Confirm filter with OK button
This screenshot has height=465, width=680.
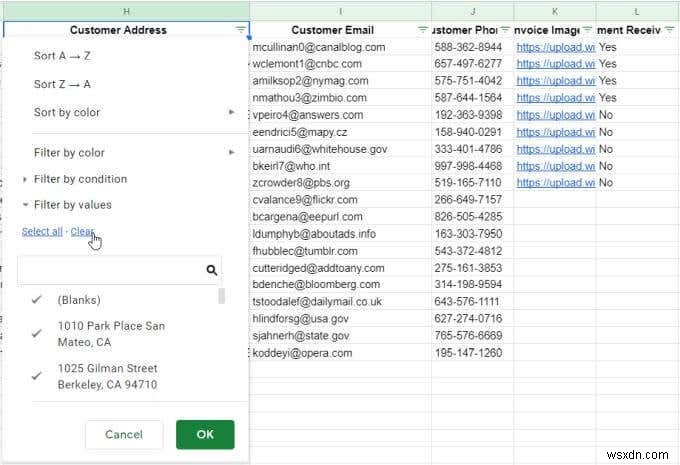pyautogui.click(x=205, y=434)
